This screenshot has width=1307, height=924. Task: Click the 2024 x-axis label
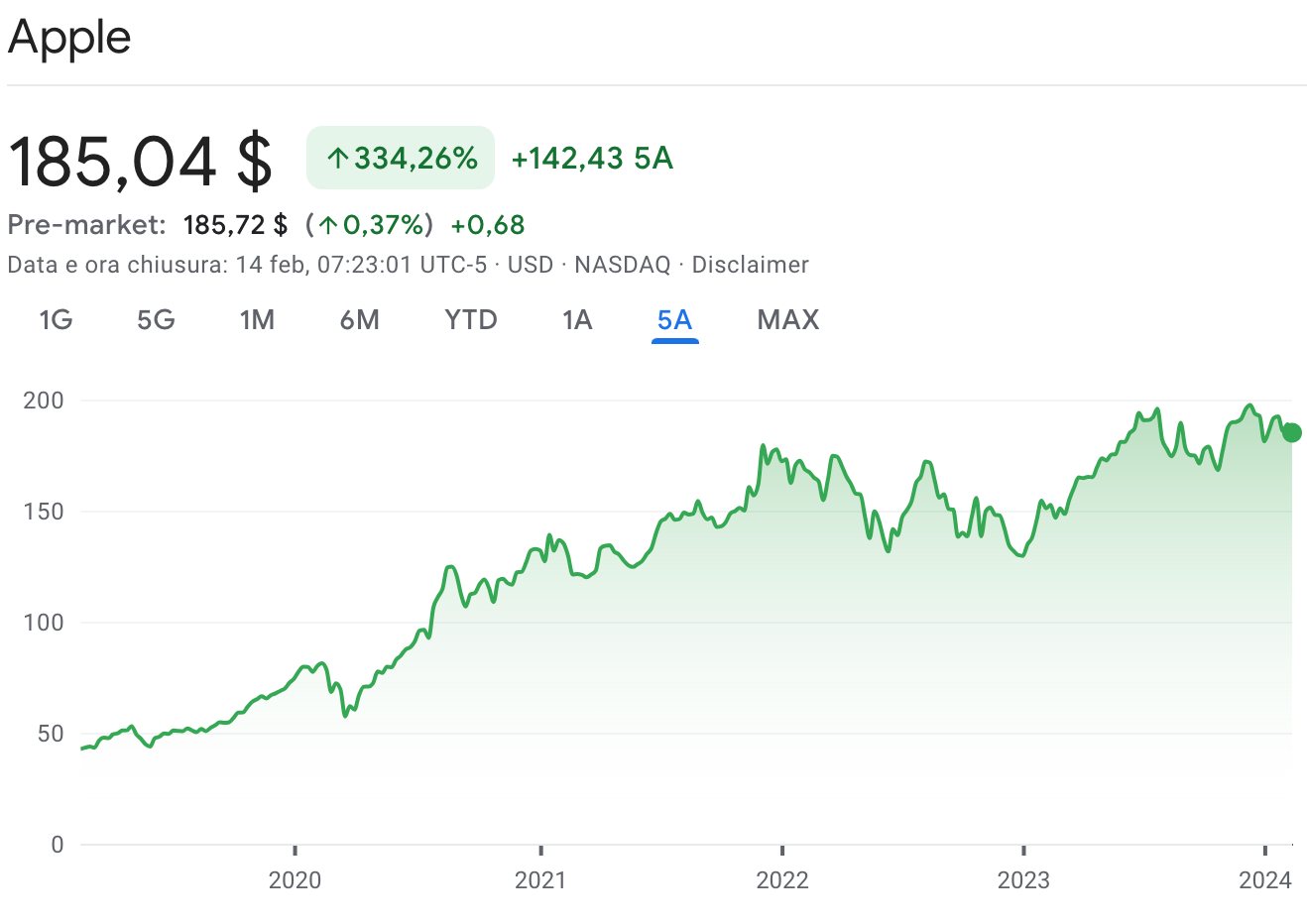pos(1265,879)
